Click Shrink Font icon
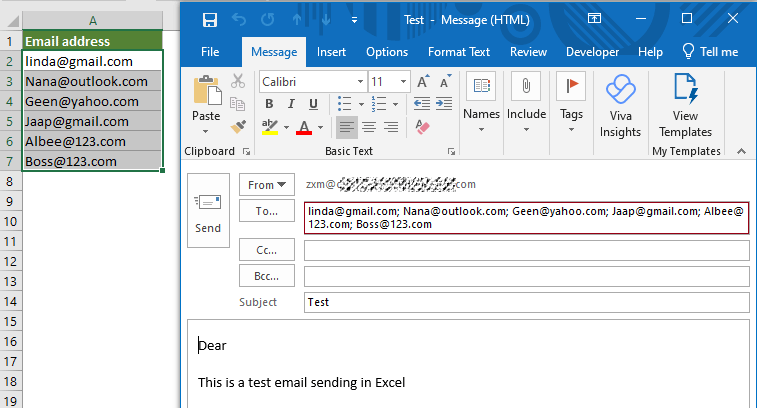This screenshot has height=408, width=757. pos(445,82)
